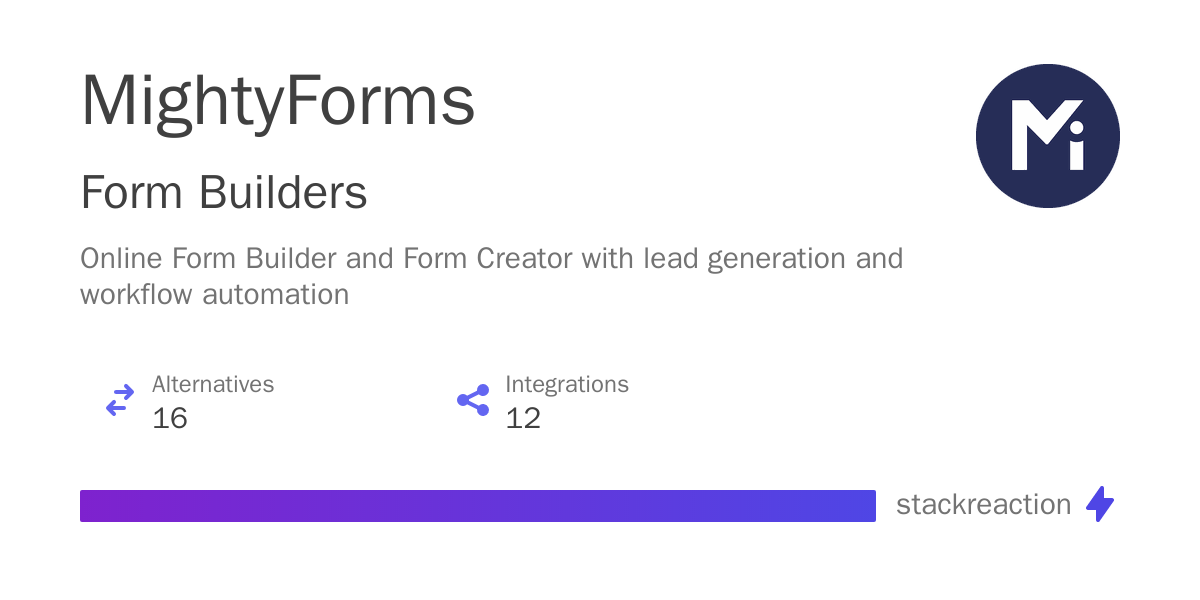
Task: Click the alternatives count 16
Action: tap(170, 418)
